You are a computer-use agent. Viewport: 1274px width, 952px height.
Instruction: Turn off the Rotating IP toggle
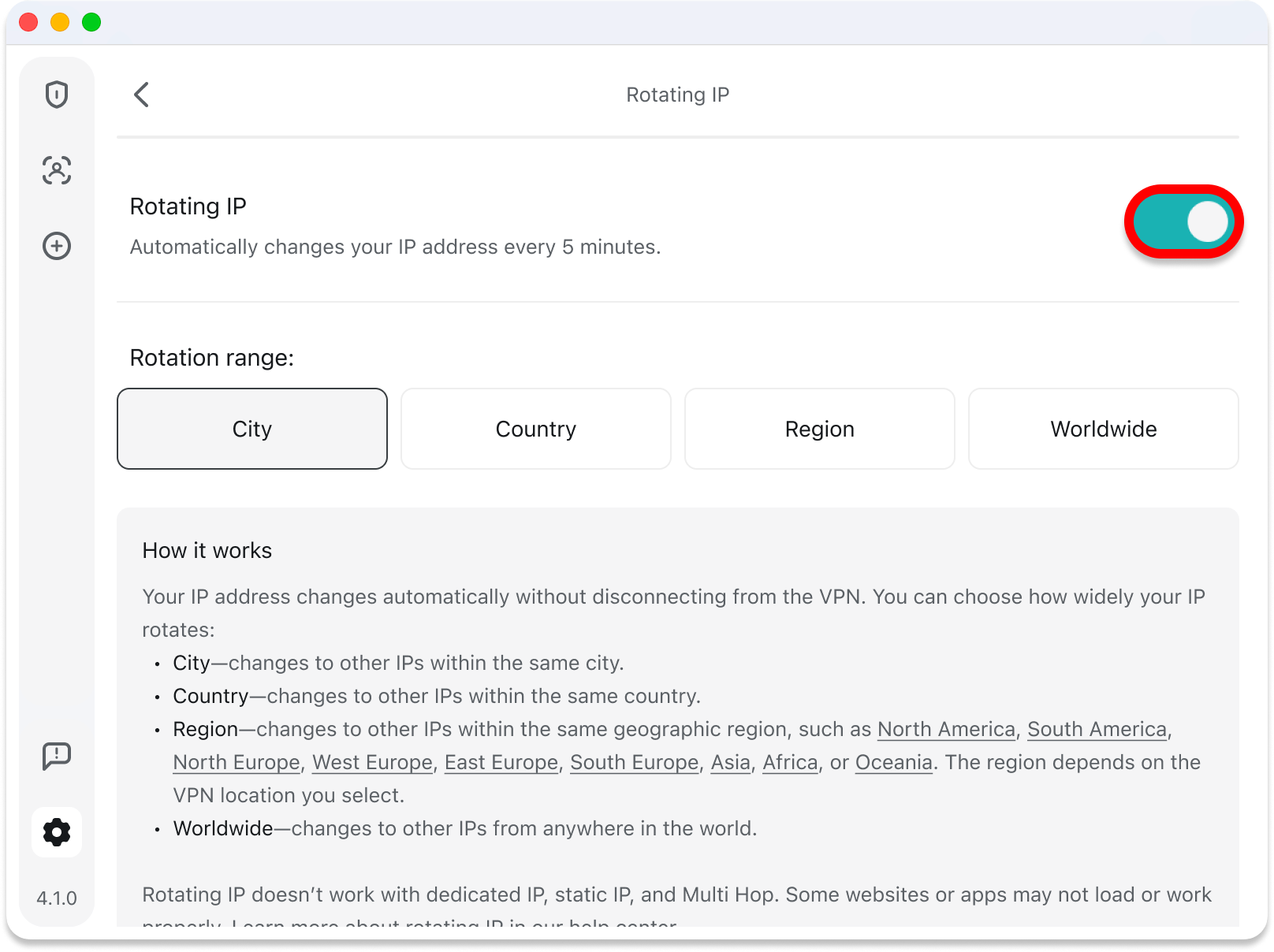coord(1183,221)
